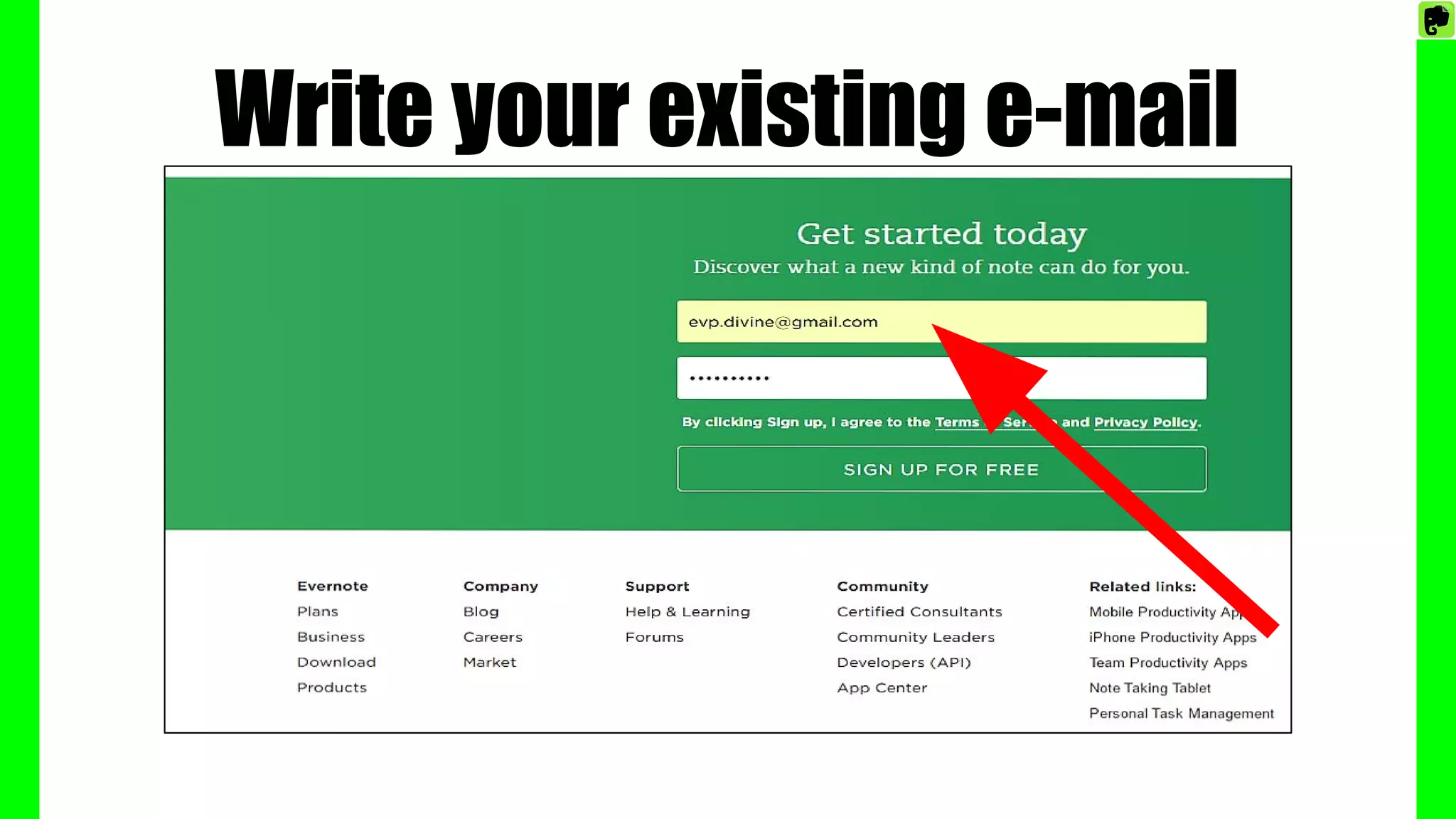Viewport: 1456px width, 819px height.
Task: Click the Community footer column heading
Action: point(882,587)
